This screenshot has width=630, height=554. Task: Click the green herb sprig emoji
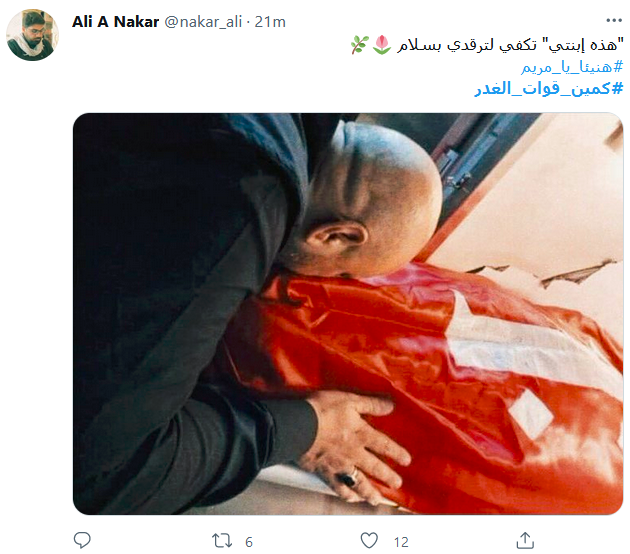pyautogui.click(x=360, y=45)
